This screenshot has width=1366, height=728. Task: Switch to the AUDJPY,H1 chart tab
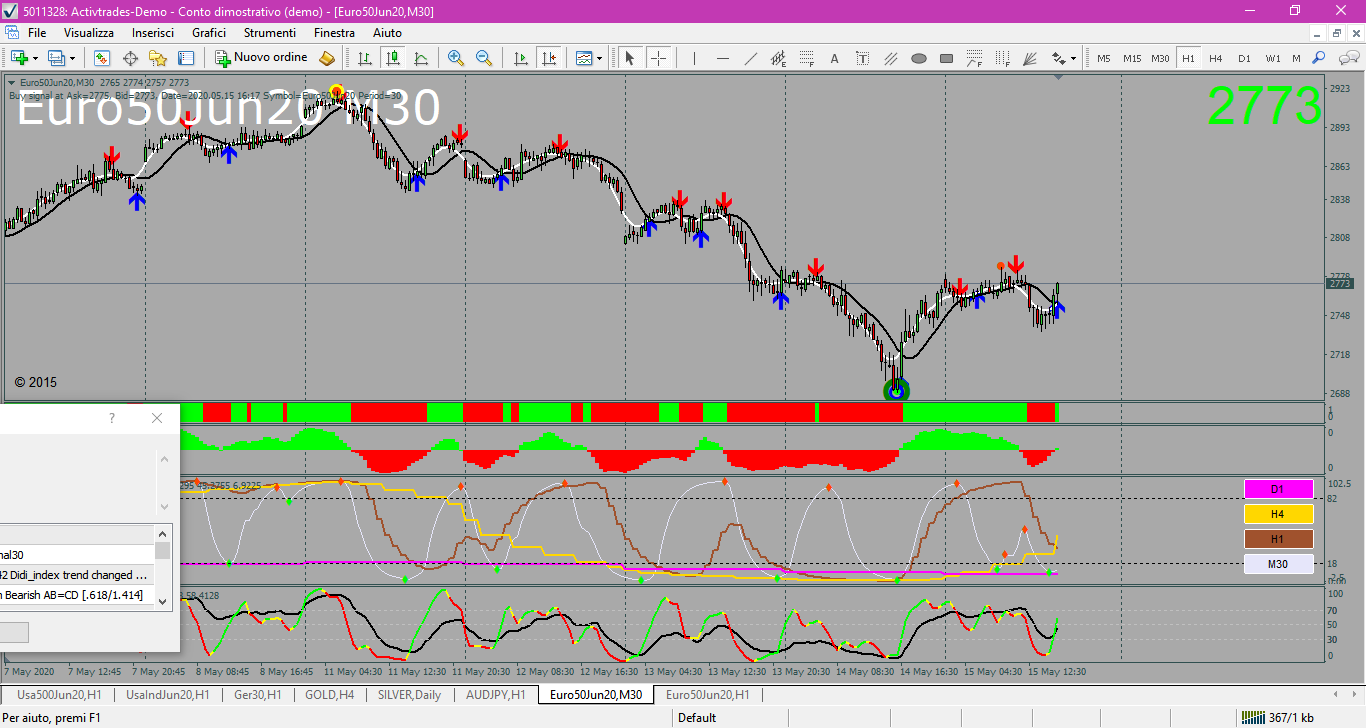click(x=496, y=695)
